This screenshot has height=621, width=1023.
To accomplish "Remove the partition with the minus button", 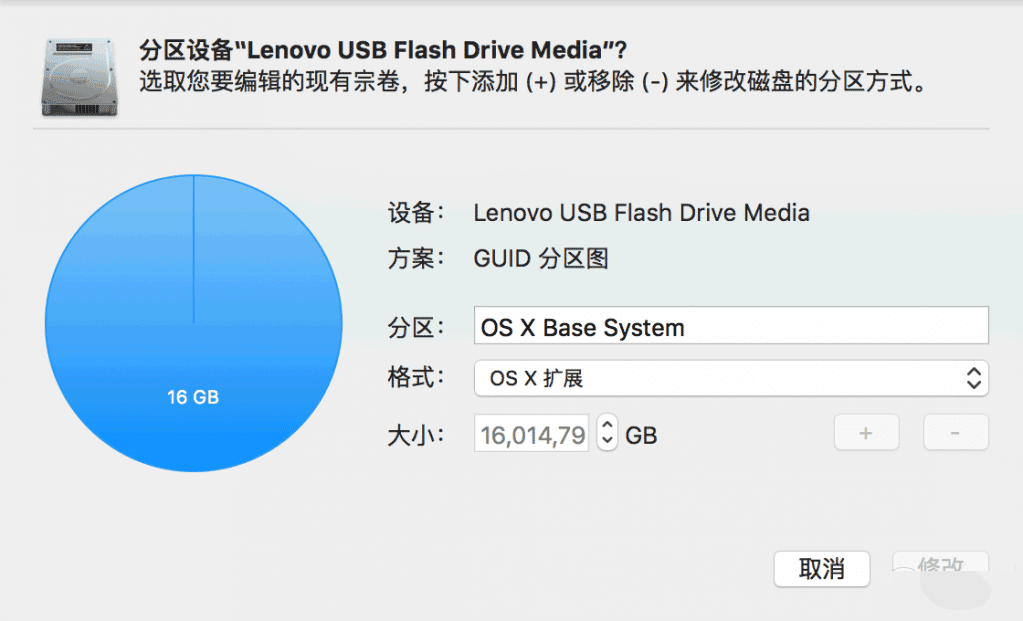I will point(955,433).
